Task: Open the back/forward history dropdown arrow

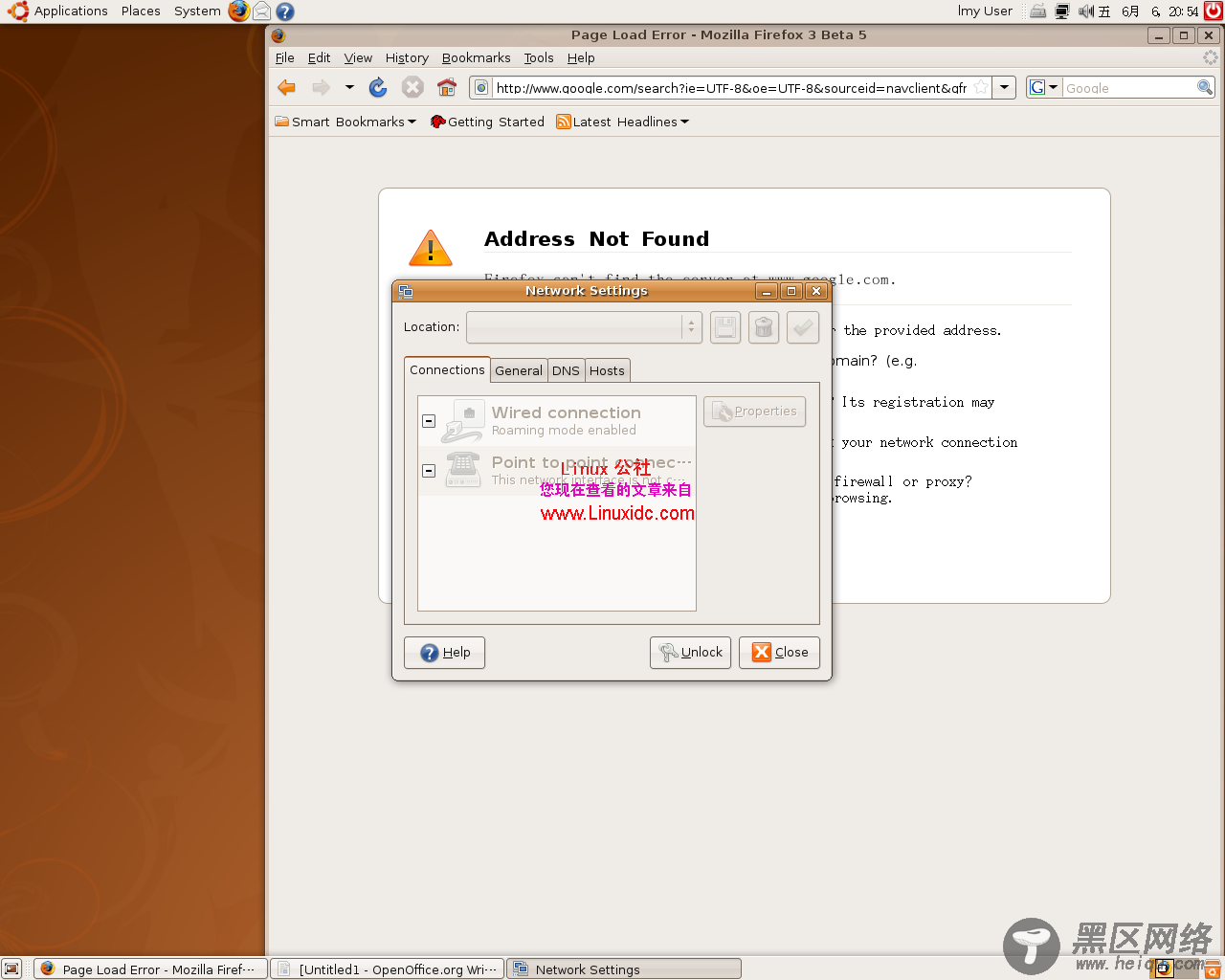Action: point(349,88)
